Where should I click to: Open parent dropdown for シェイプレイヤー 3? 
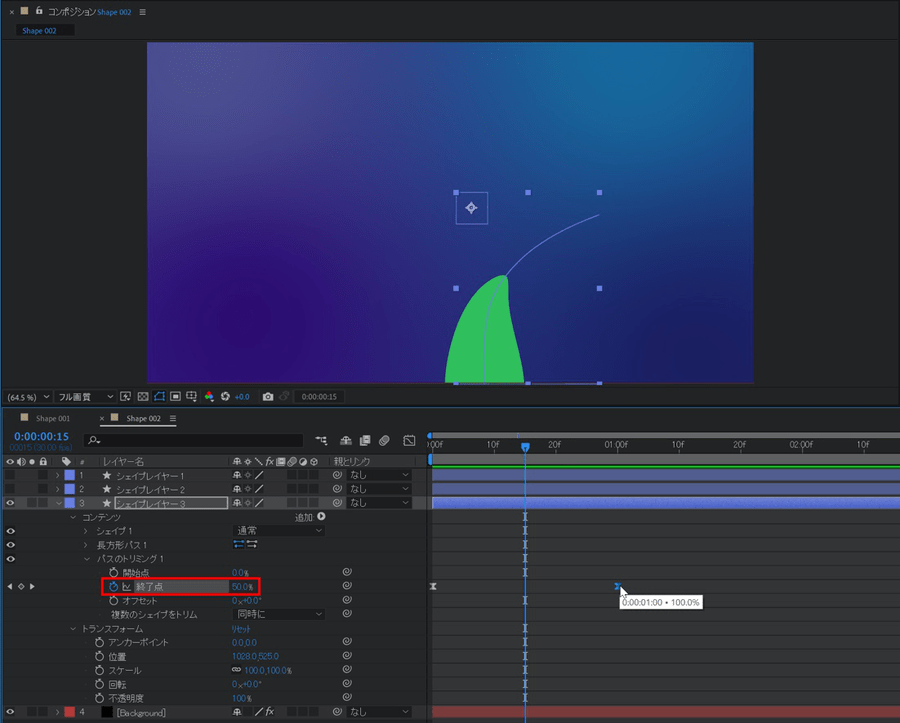point(379,503)
